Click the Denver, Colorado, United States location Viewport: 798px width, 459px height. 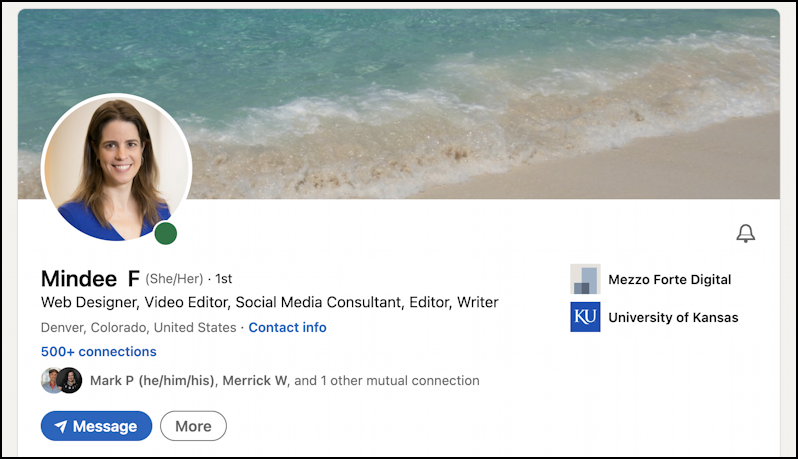click(138, 327)
